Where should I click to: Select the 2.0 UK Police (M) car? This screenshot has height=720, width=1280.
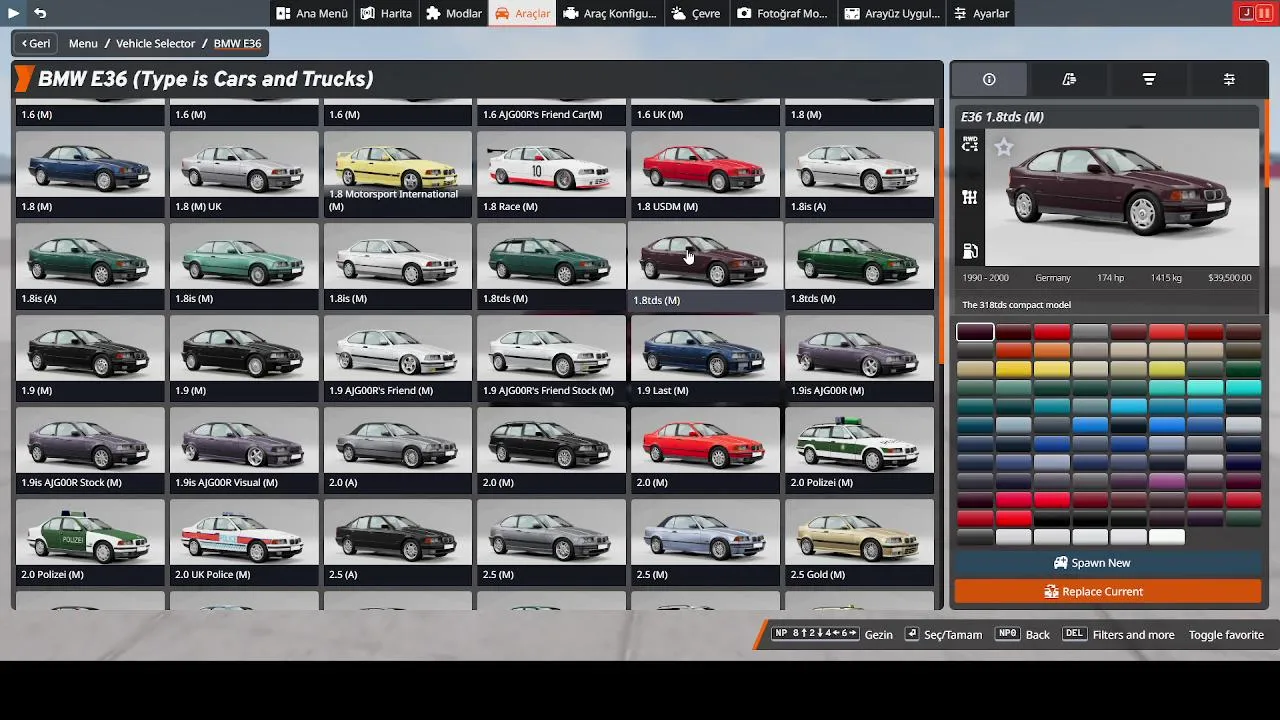(x=244, y=543)
